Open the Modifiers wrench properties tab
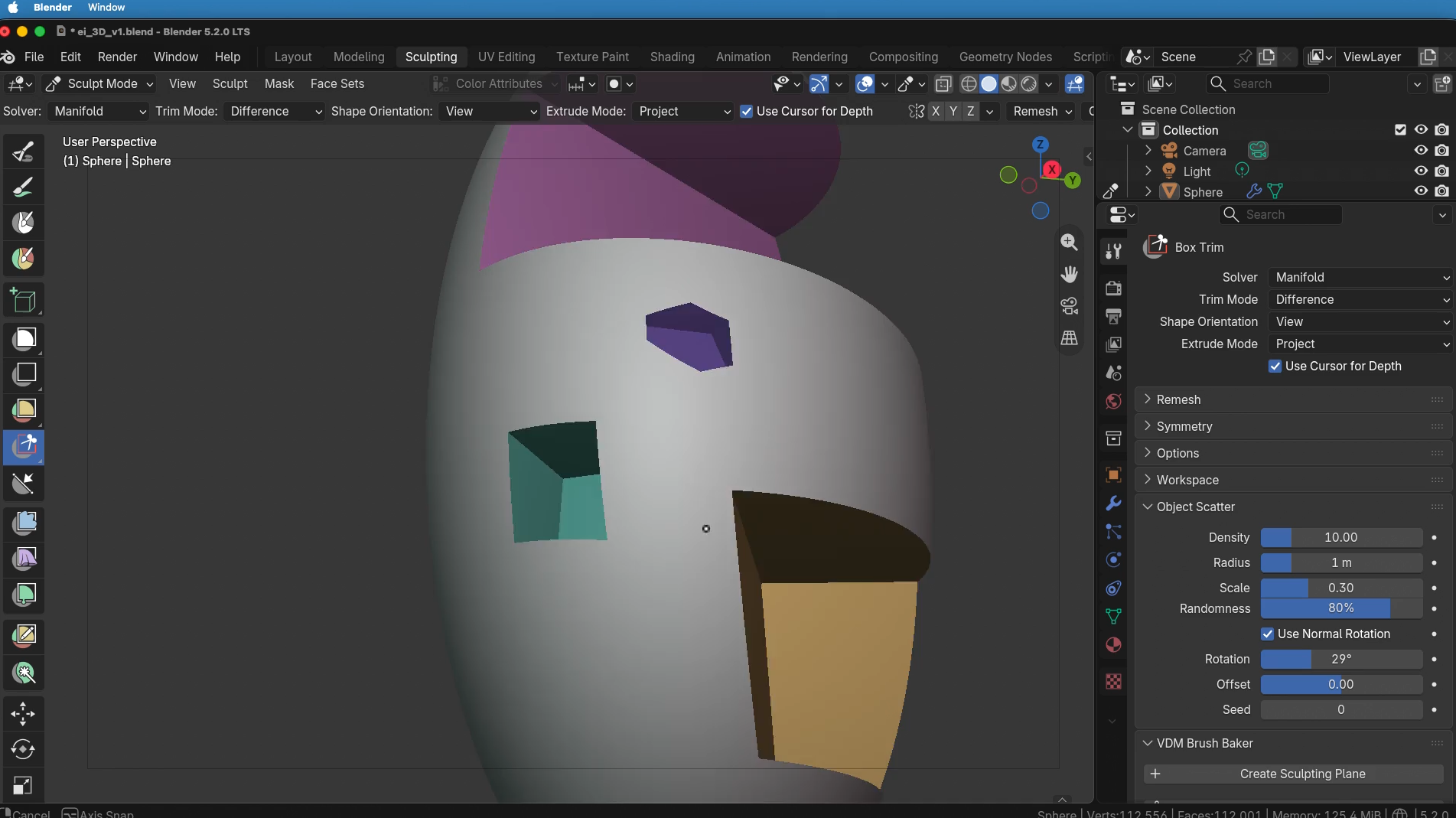The height and width of the screenshot is (818, 1456). coord(1113,503)
